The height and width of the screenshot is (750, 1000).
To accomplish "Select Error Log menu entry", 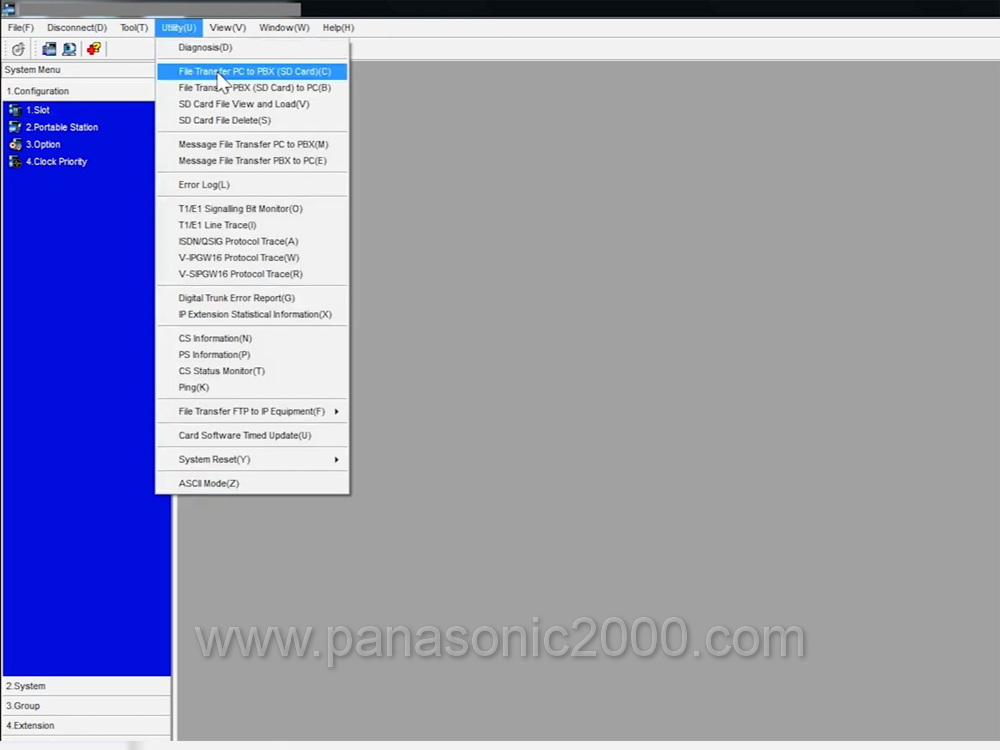I will [x=203, y=185].
